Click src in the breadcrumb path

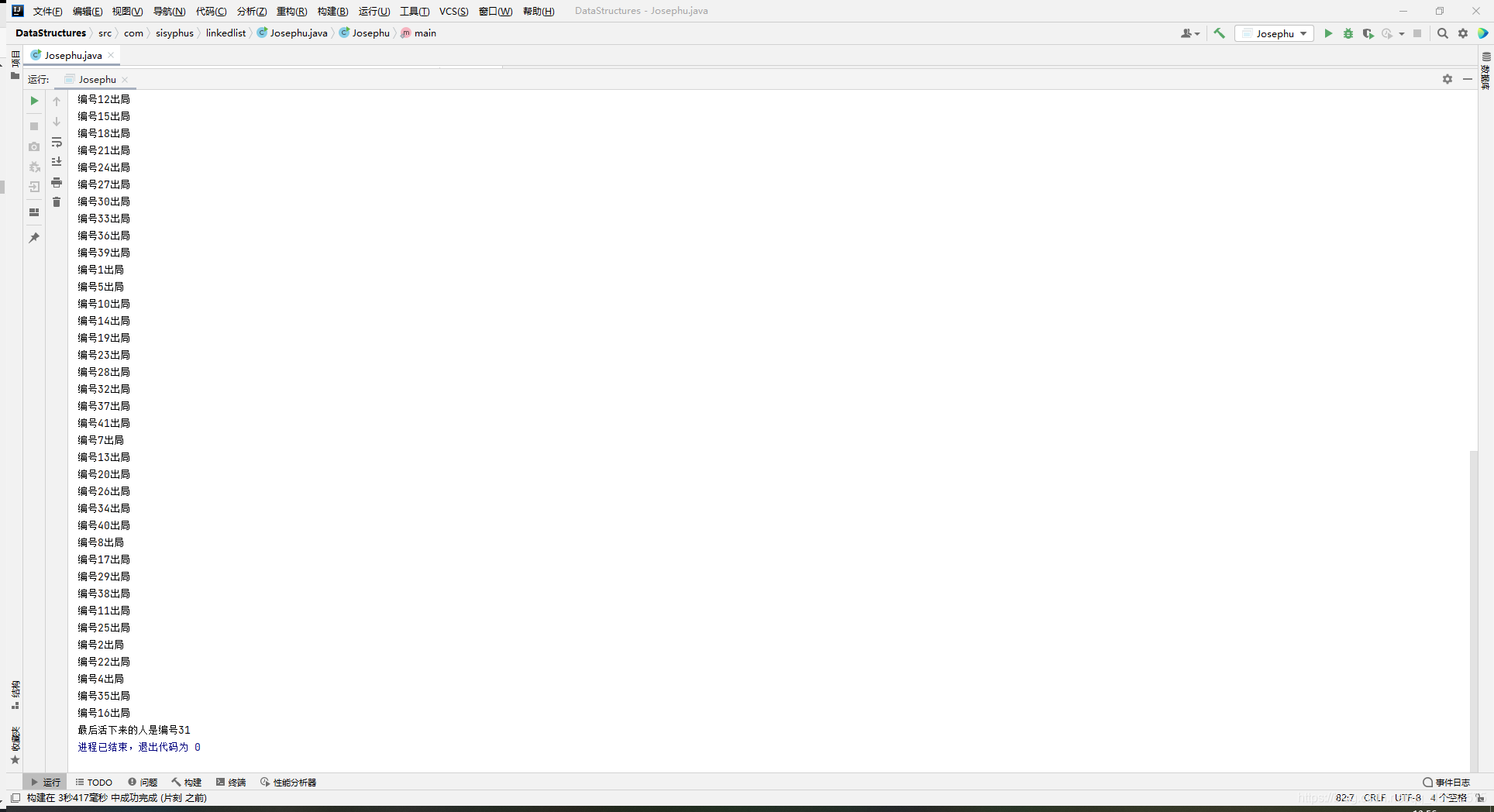coord(105,33)
